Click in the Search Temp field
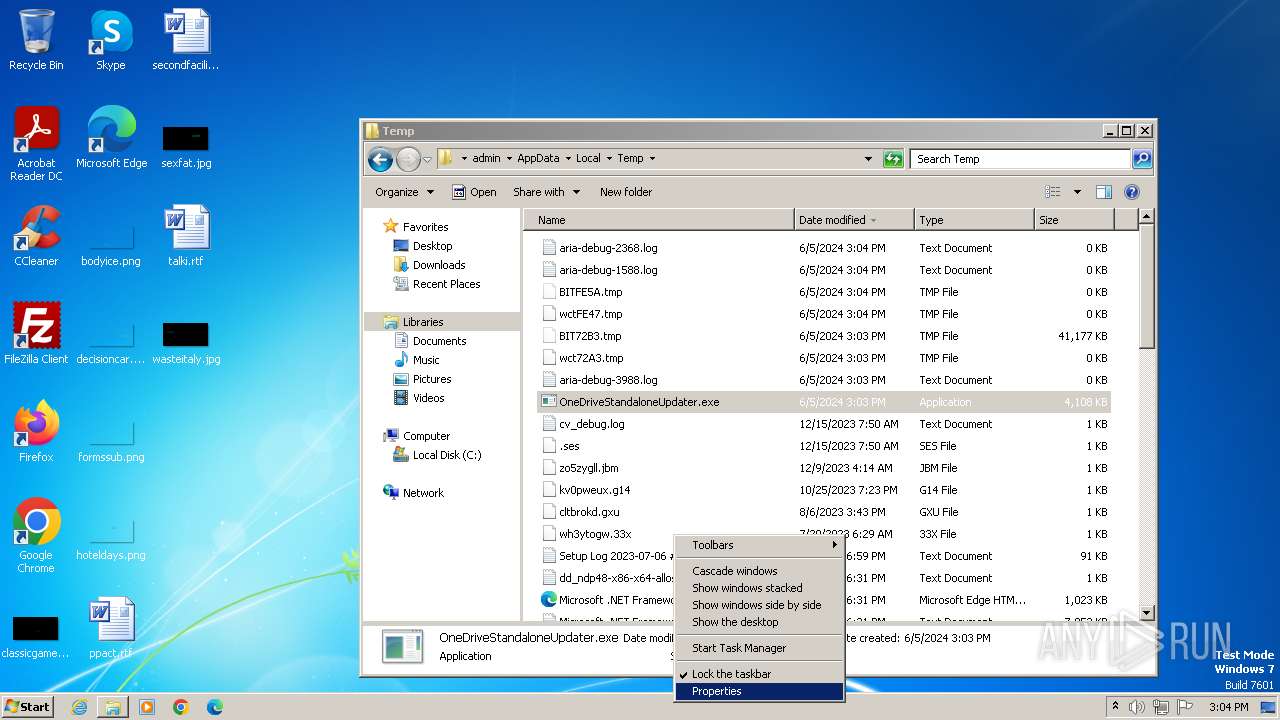Screen dimensions: 1280x720 [x=1020, y=158]
